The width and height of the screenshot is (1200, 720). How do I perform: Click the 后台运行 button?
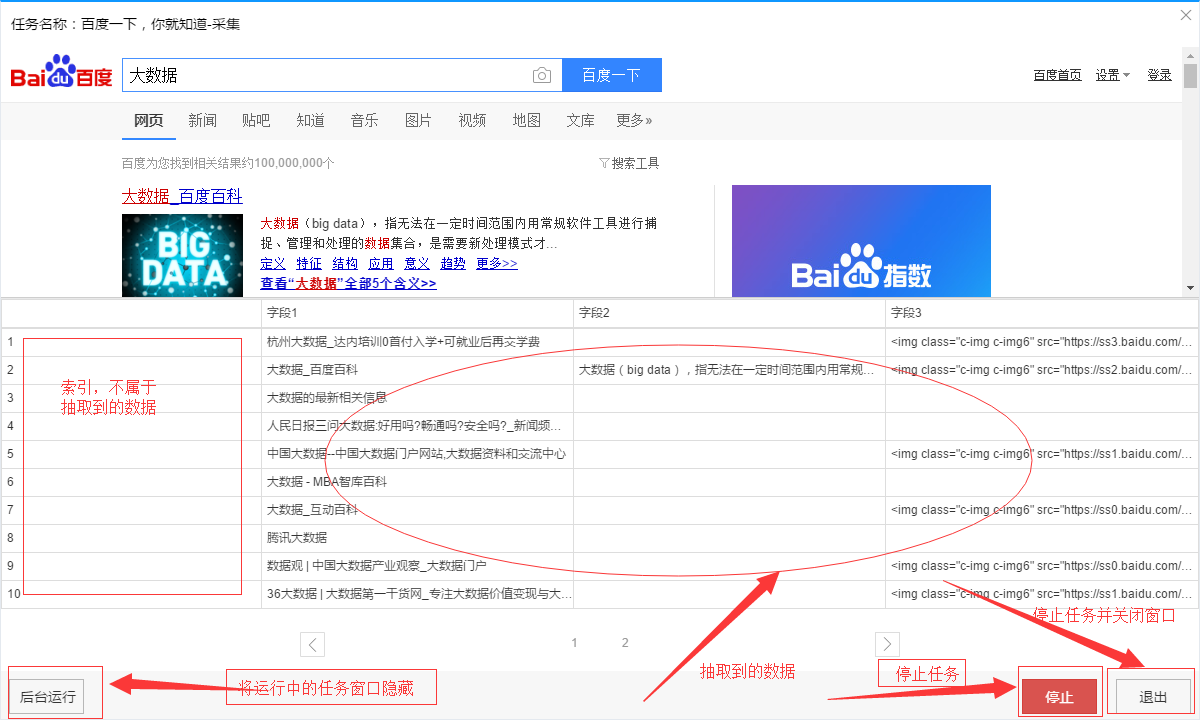(48, 697)
